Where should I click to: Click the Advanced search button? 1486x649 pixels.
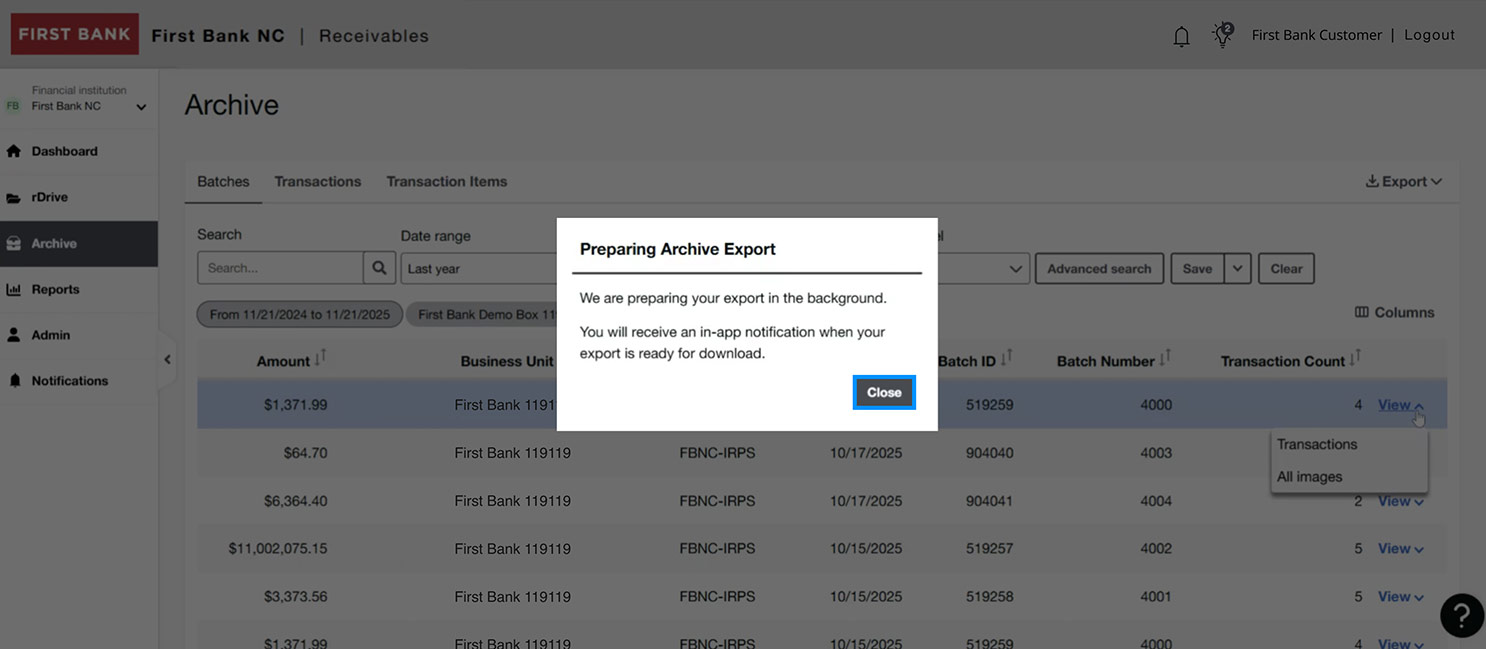point(1099,268)
